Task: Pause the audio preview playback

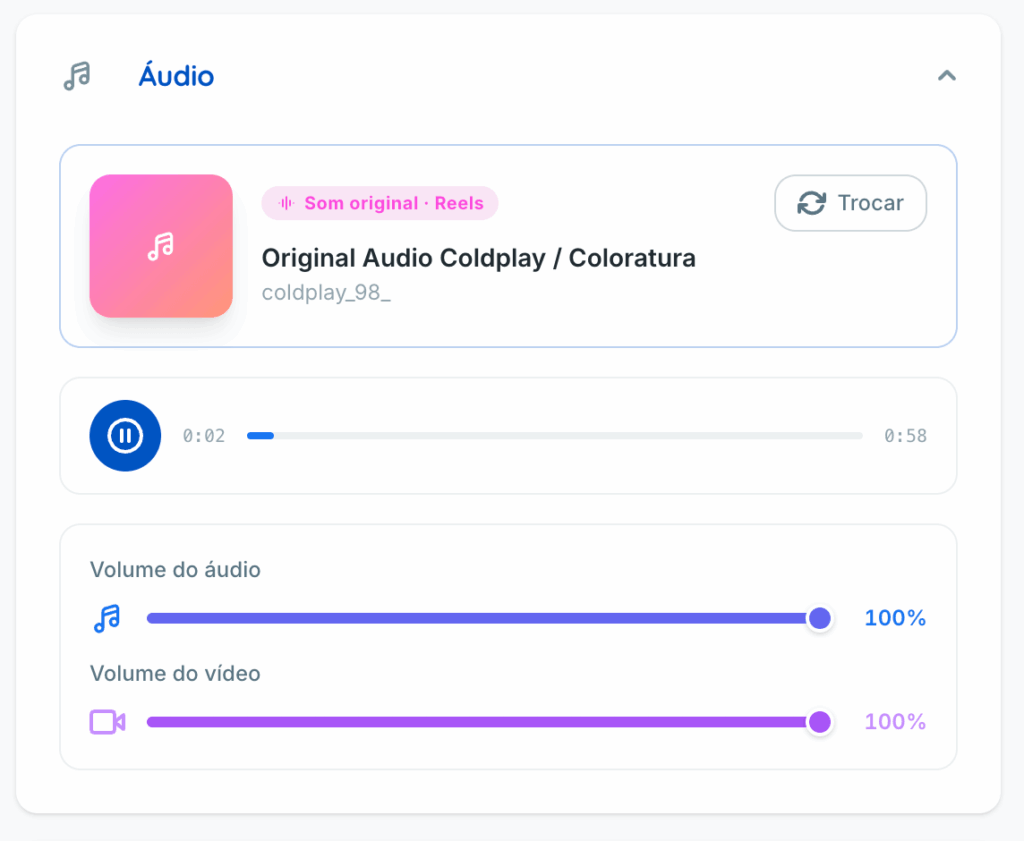Action: (125, 436)
